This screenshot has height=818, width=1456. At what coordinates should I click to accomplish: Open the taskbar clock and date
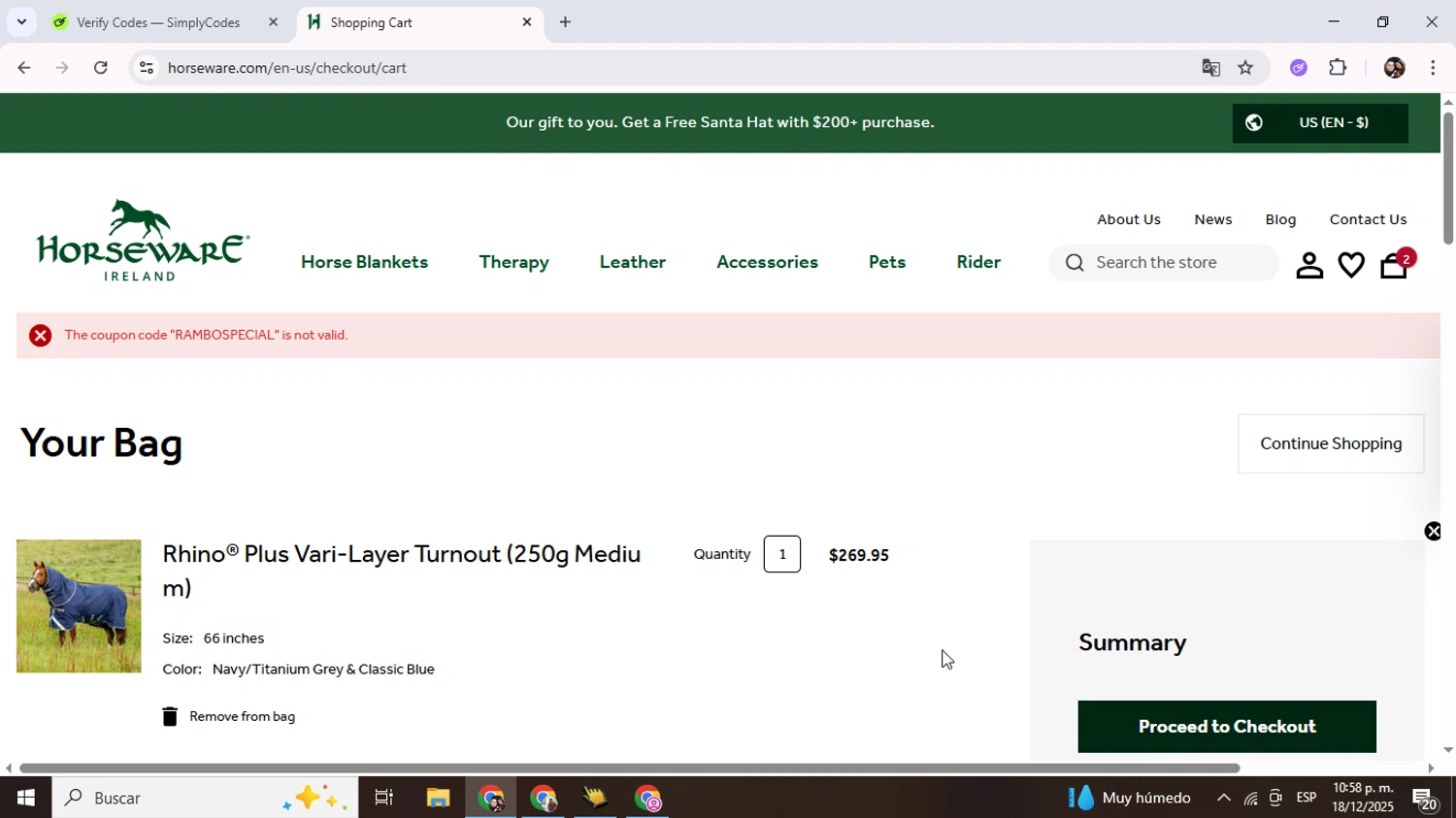click(x=1364, y=798)
